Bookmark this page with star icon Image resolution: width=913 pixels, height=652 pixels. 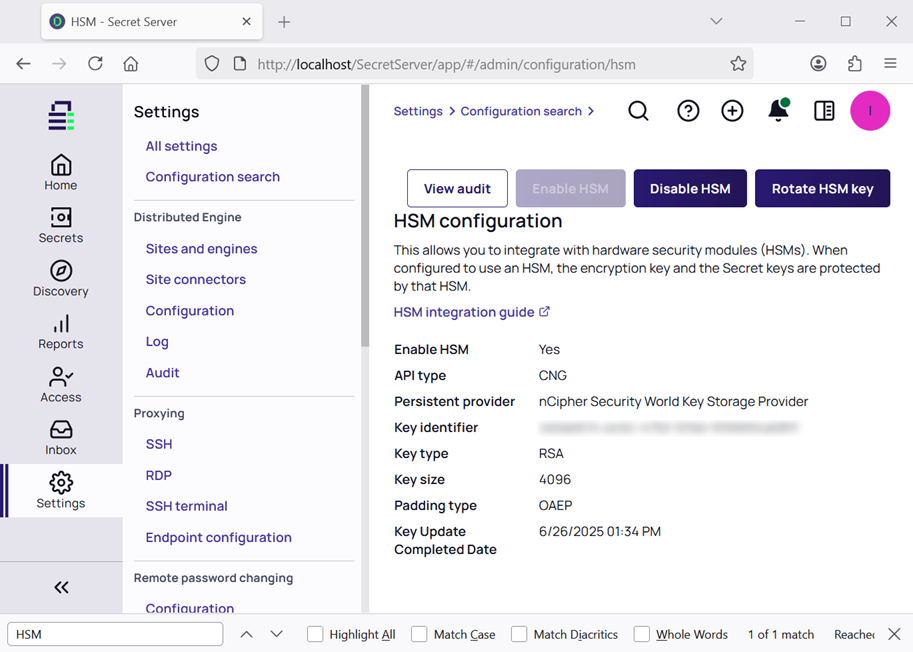738,63
